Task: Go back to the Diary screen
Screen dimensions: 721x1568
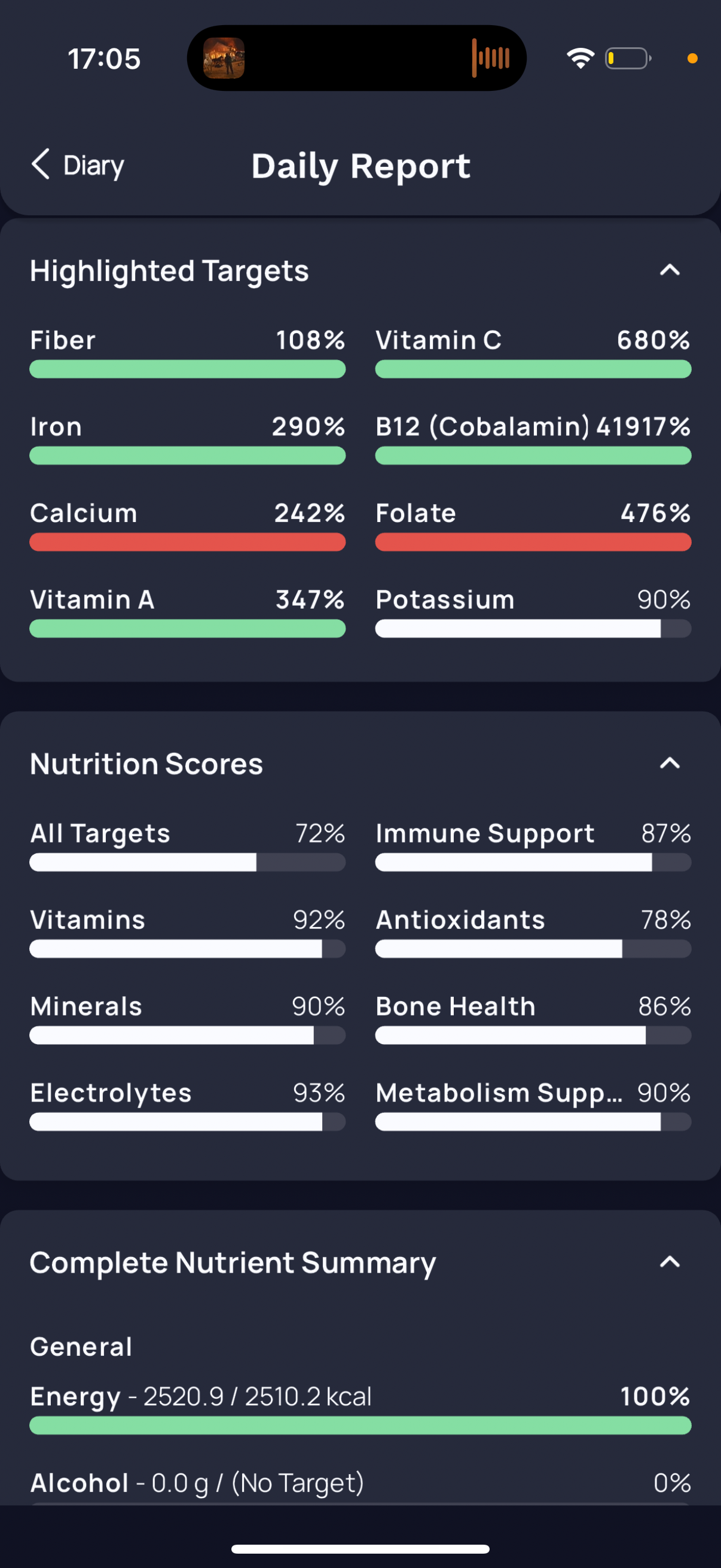Action: (x=78, y=165)
